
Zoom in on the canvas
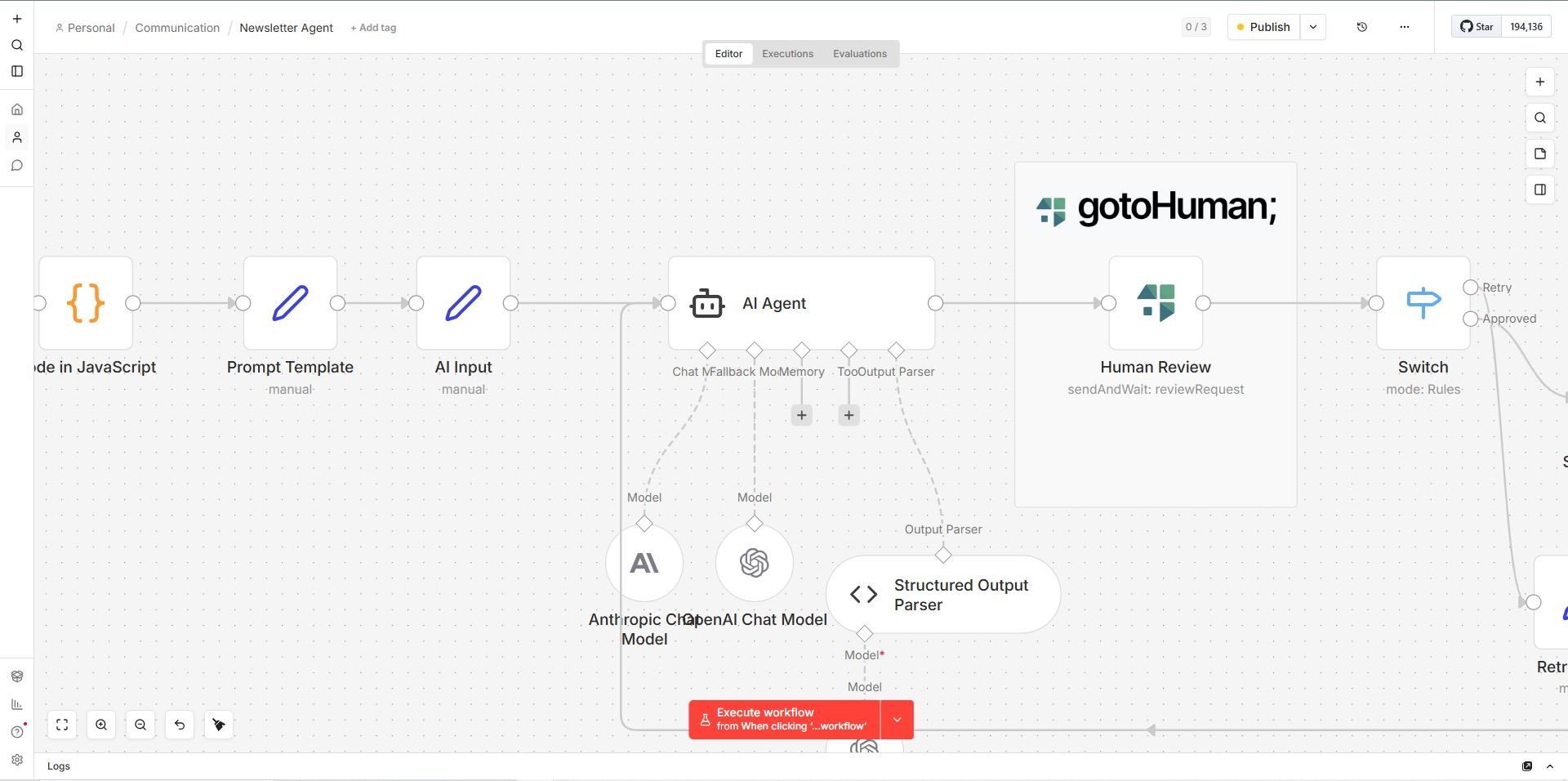pyautogui.click(x=101, y=725)
